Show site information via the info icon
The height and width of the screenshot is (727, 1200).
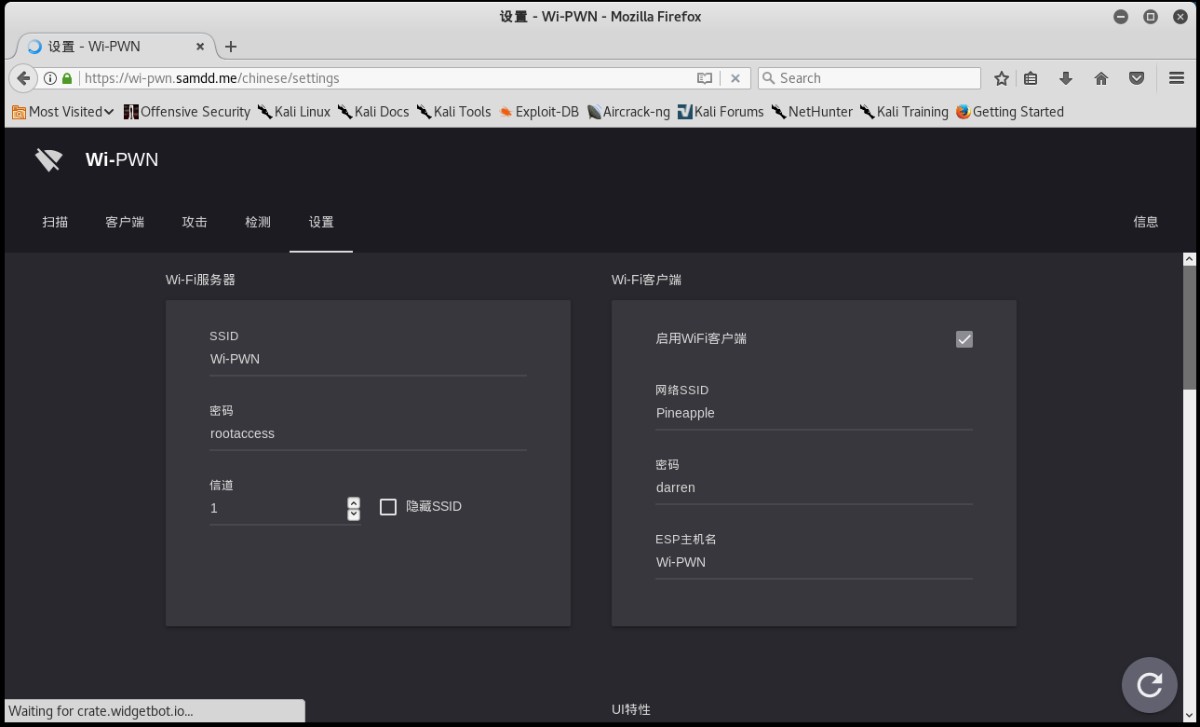point(50,78)
